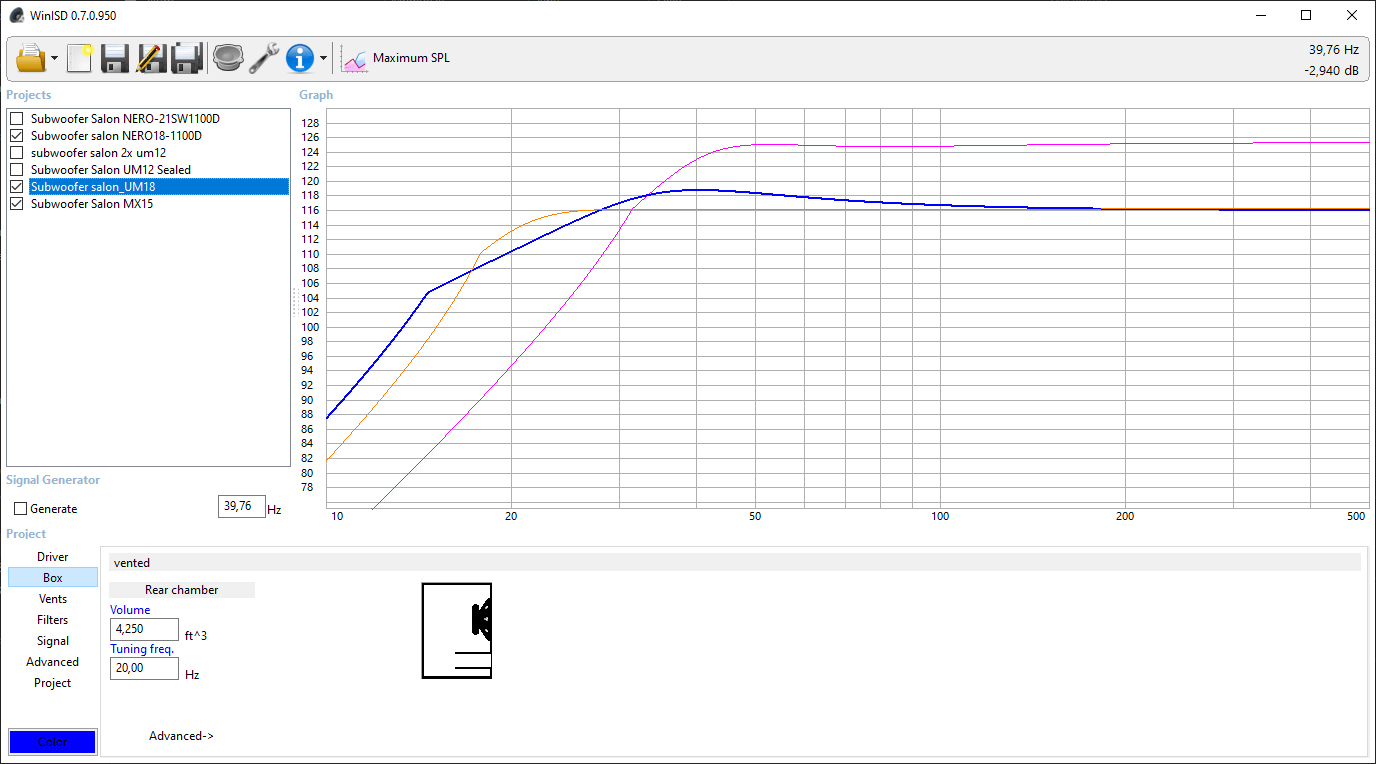Switch to the Box tab
The width and height of the screenshot is (1376, 764).
coord(53,578)
